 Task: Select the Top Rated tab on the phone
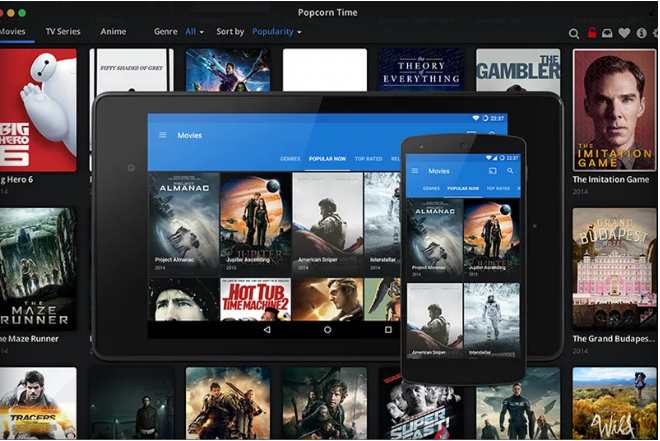pyautogui.click(x=498, y=189)
